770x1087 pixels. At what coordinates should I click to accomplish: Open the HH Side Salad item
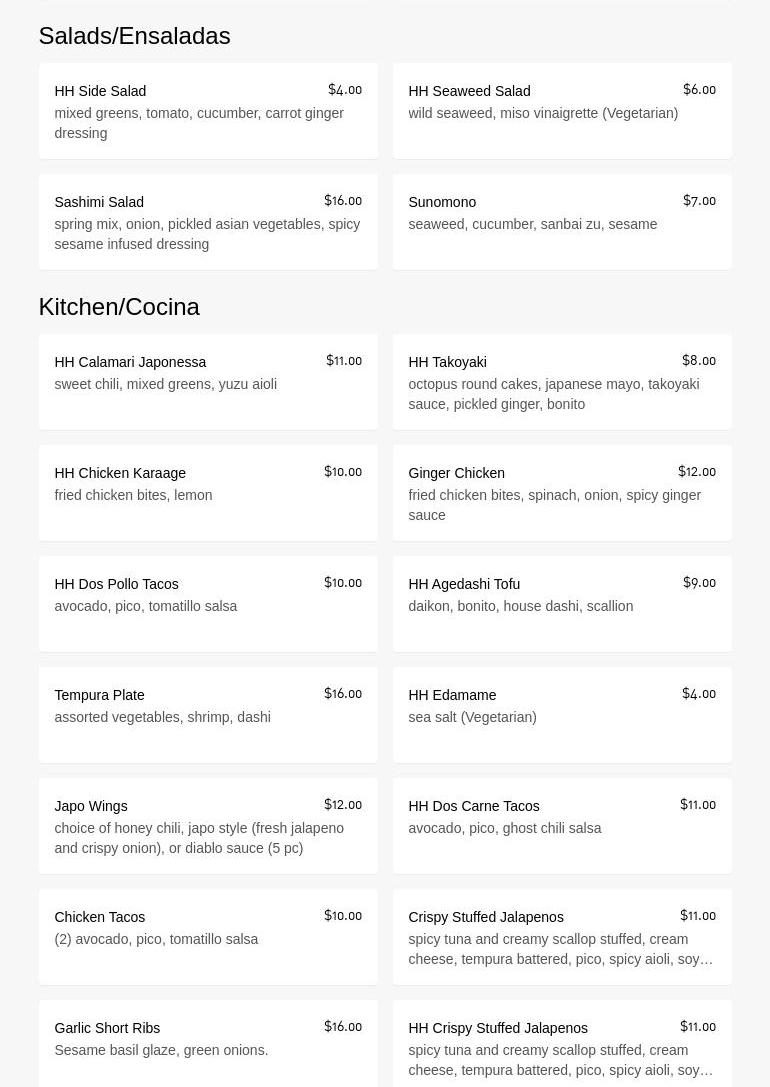tap(208, 111)
